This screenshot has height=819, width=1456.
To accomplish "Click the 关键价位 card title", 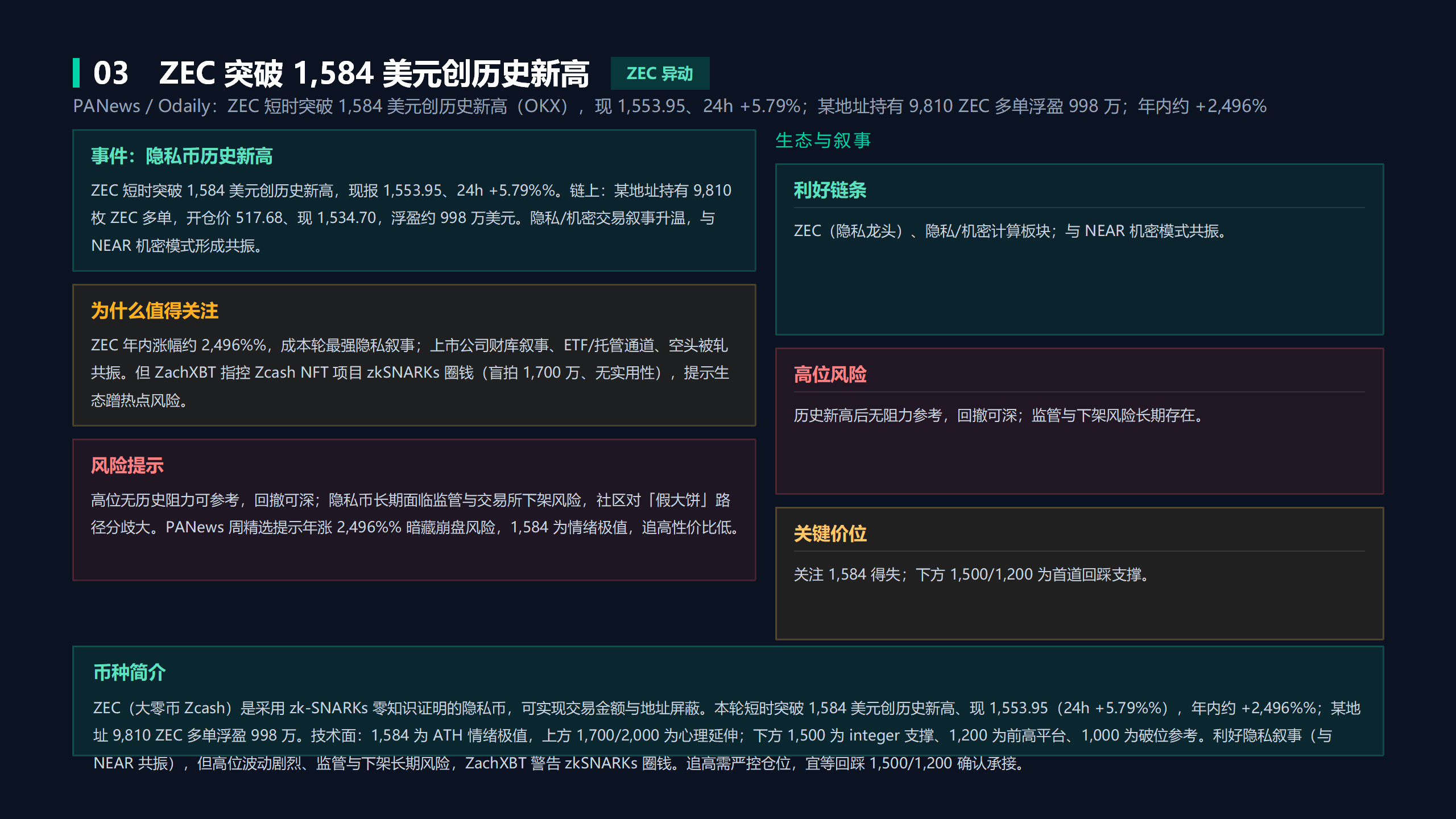I will click(x=830, y=533).
